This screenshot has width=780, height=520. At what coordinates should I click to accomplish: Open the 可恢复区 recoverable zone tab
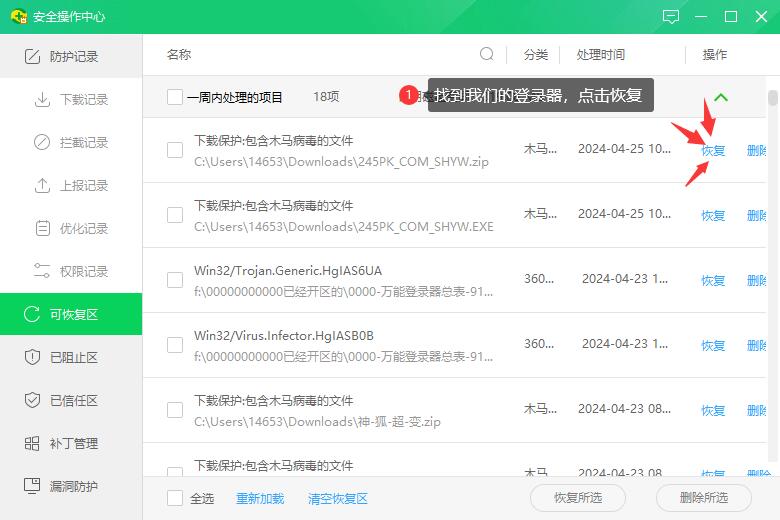(71, 315)
